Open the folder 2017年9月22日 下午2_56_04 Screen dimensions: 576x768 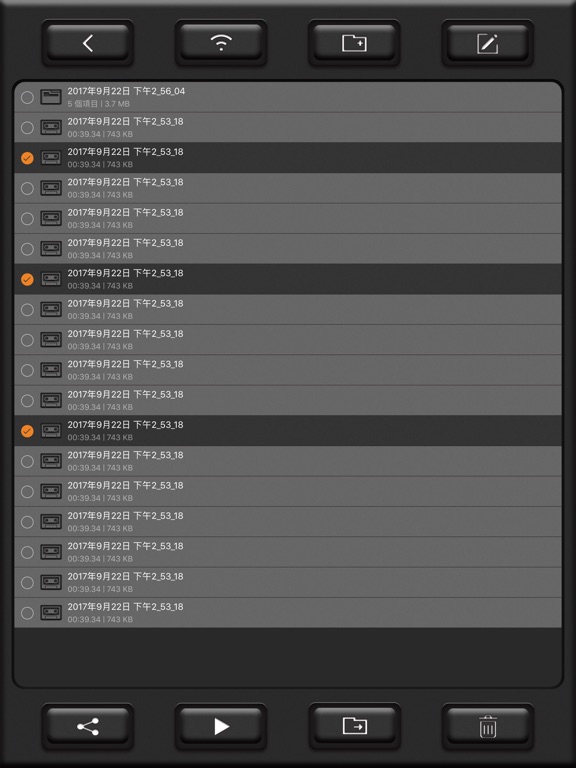pyautogui.click(x=288, y=97)
